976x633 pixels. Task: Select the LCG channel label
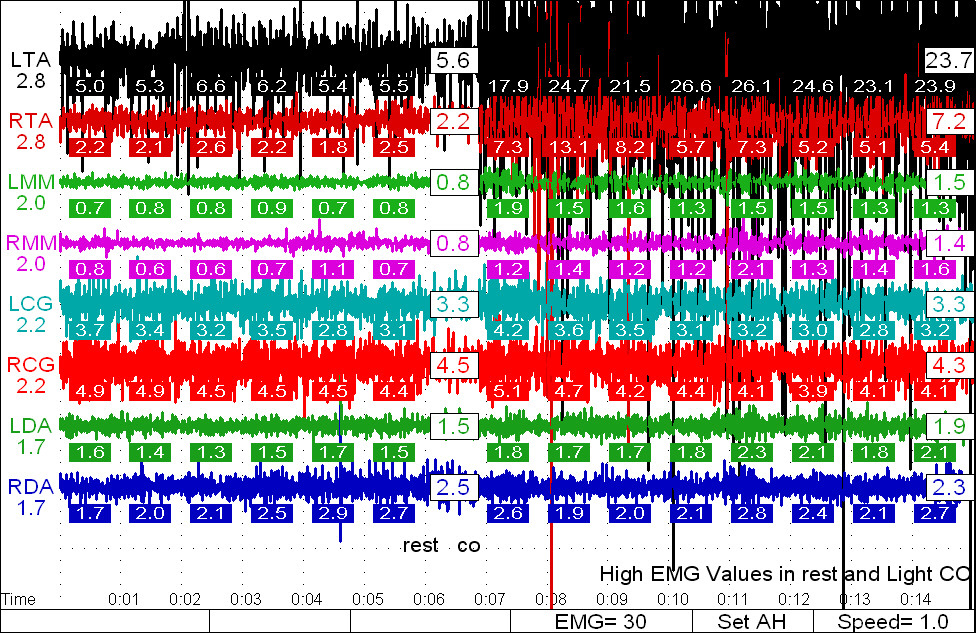30,304
